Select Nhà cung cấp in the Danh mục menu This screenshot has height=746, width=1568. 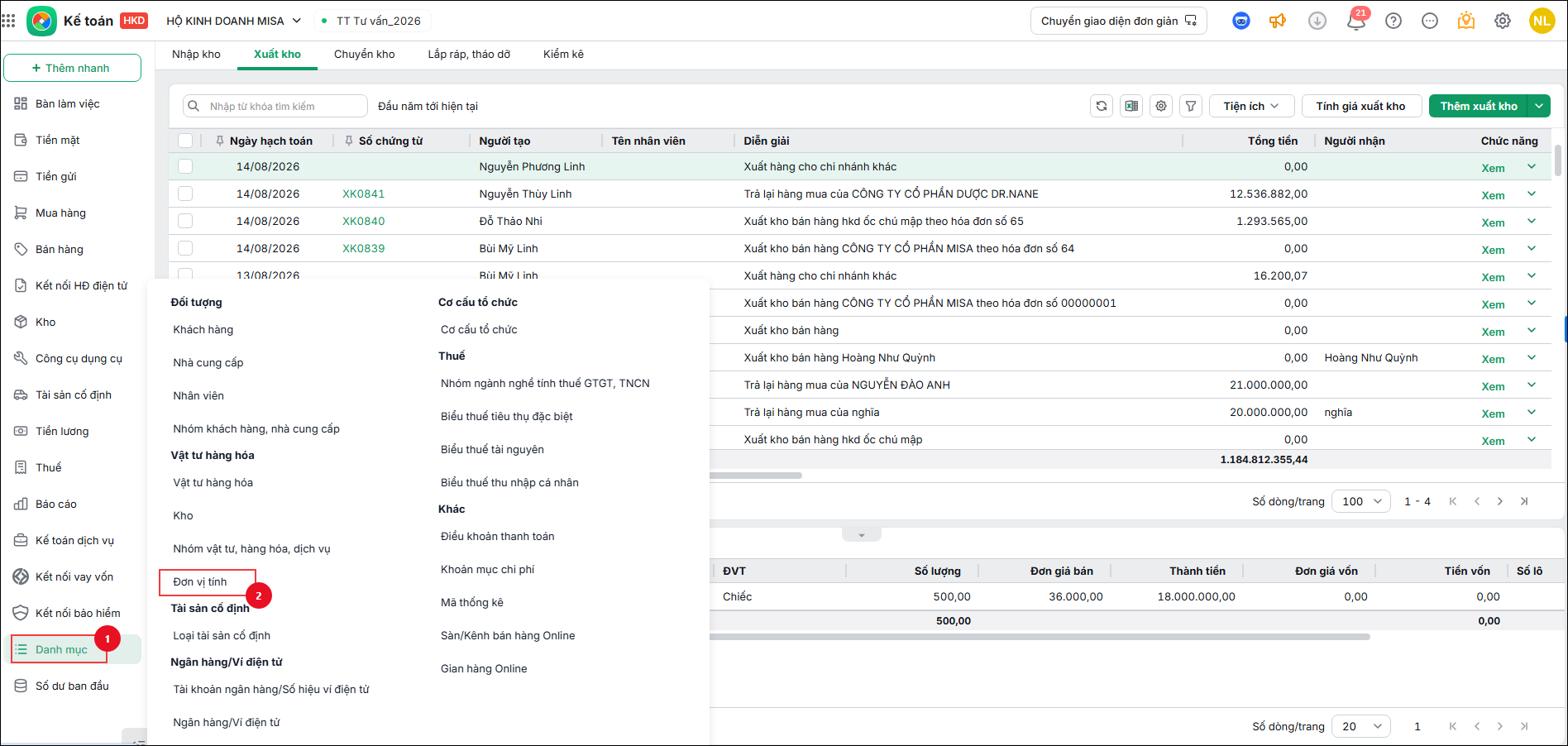coord(208,362)
